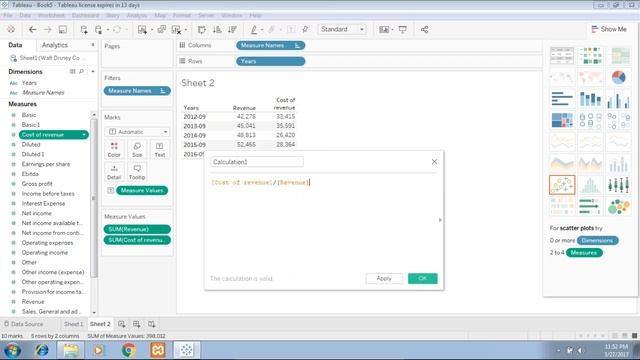Click the Undo back arrow in toolbar
This screenshot has width=640, height=360.
coord(32,29)
